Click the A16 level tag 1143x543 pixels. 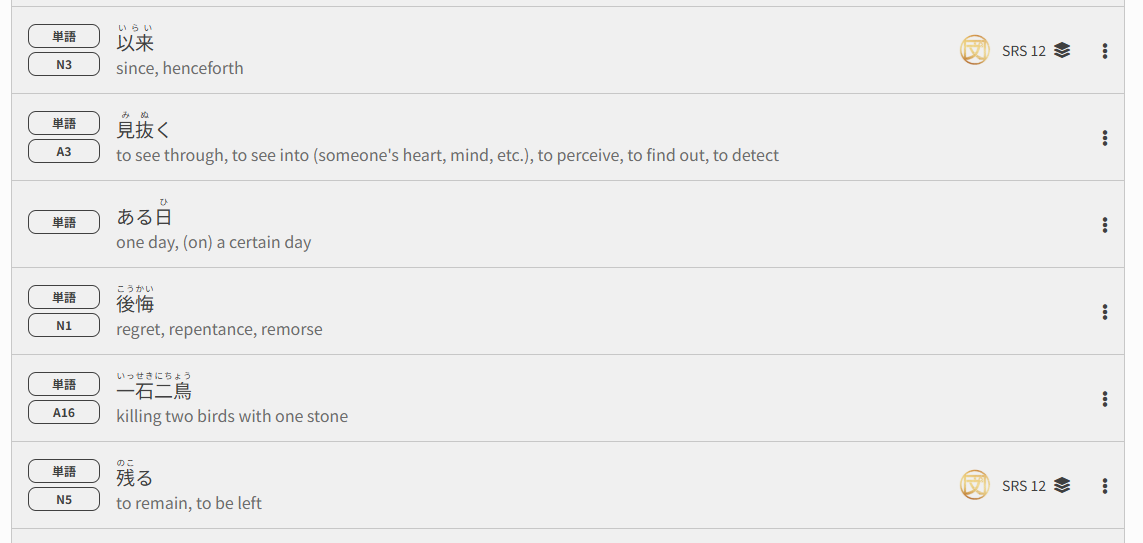[x=64, y=413]
